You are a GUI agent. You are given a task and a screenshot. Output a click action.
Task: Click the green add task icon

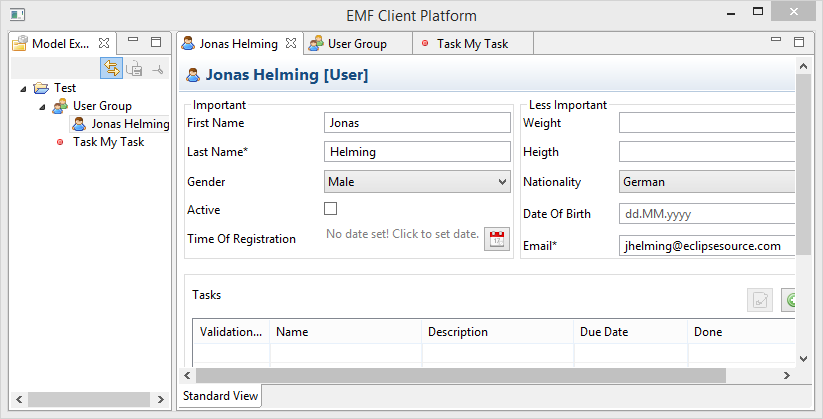(x=789, y=300)
